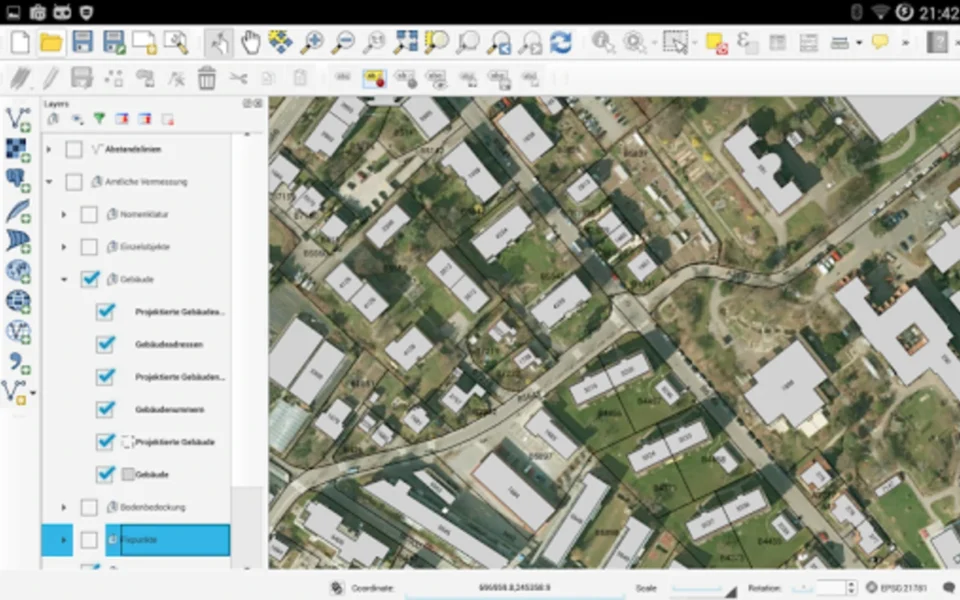Create a new project with blank page icon
Viewport: 960px width, 600px height.
[x=20, y=42]
